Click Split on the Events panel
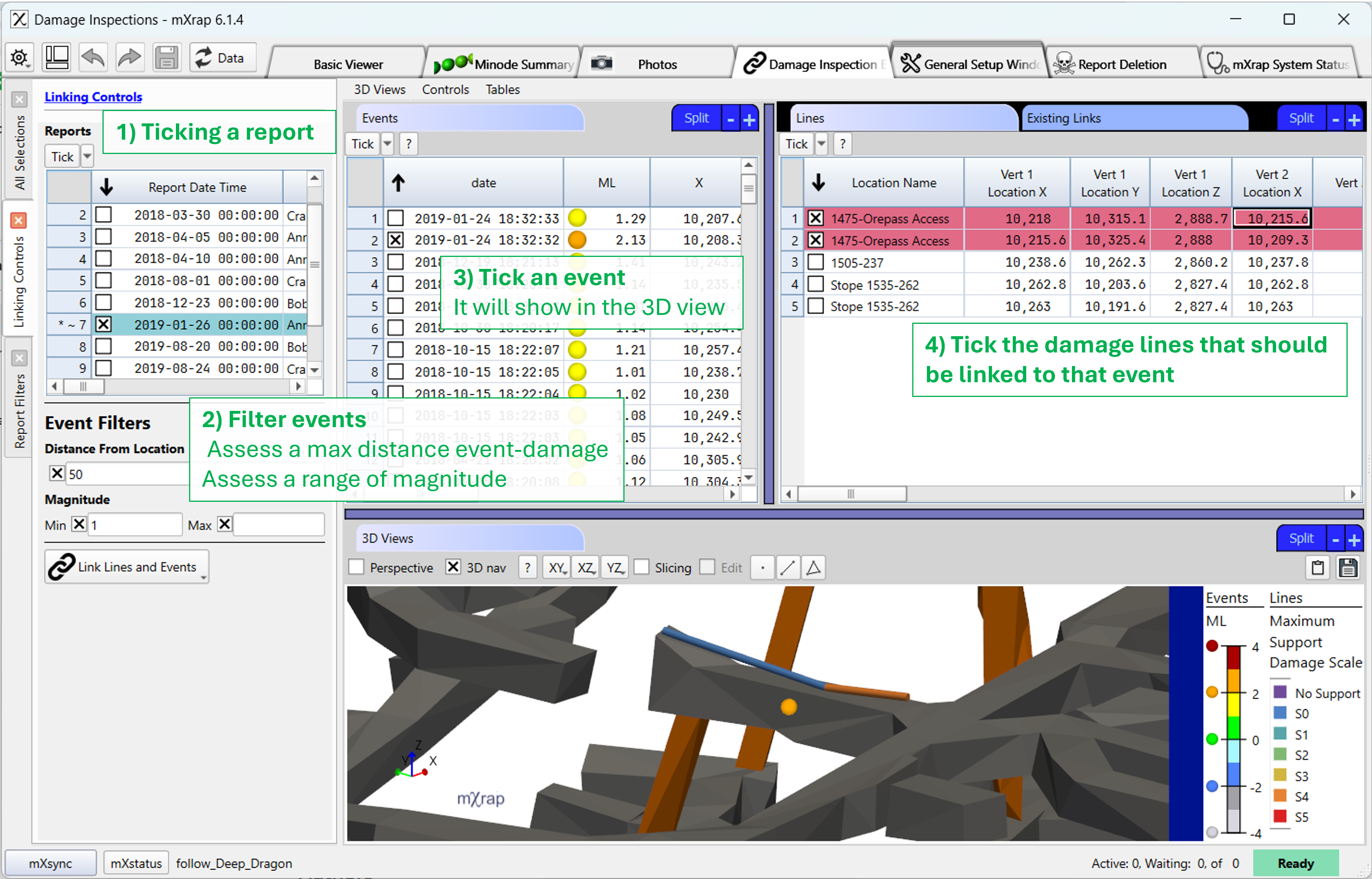Viewport: 1372px width, 879px height. 696,118
